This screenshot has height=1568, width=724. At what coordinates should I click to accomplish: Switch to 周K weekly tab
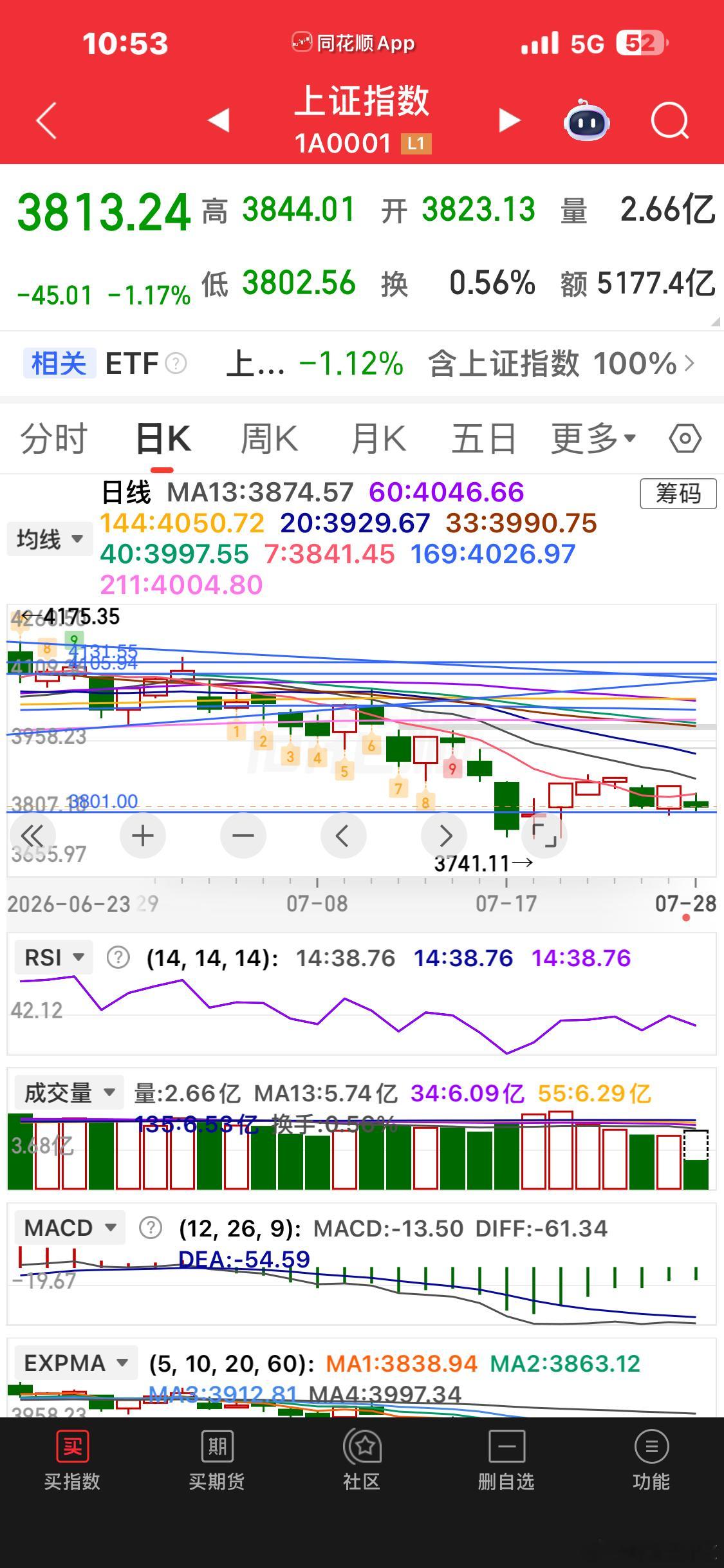point(269,439)
